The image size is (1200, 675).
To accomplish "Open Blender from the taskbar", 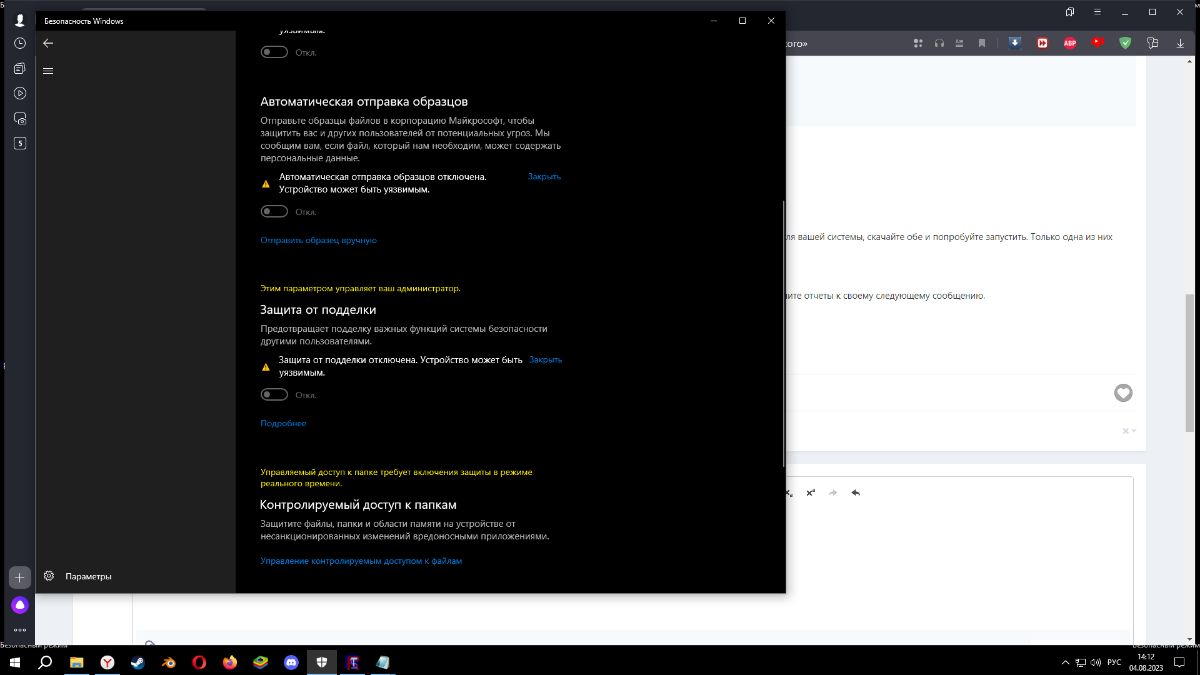I will pyautogui.click(x=168, y=662).
